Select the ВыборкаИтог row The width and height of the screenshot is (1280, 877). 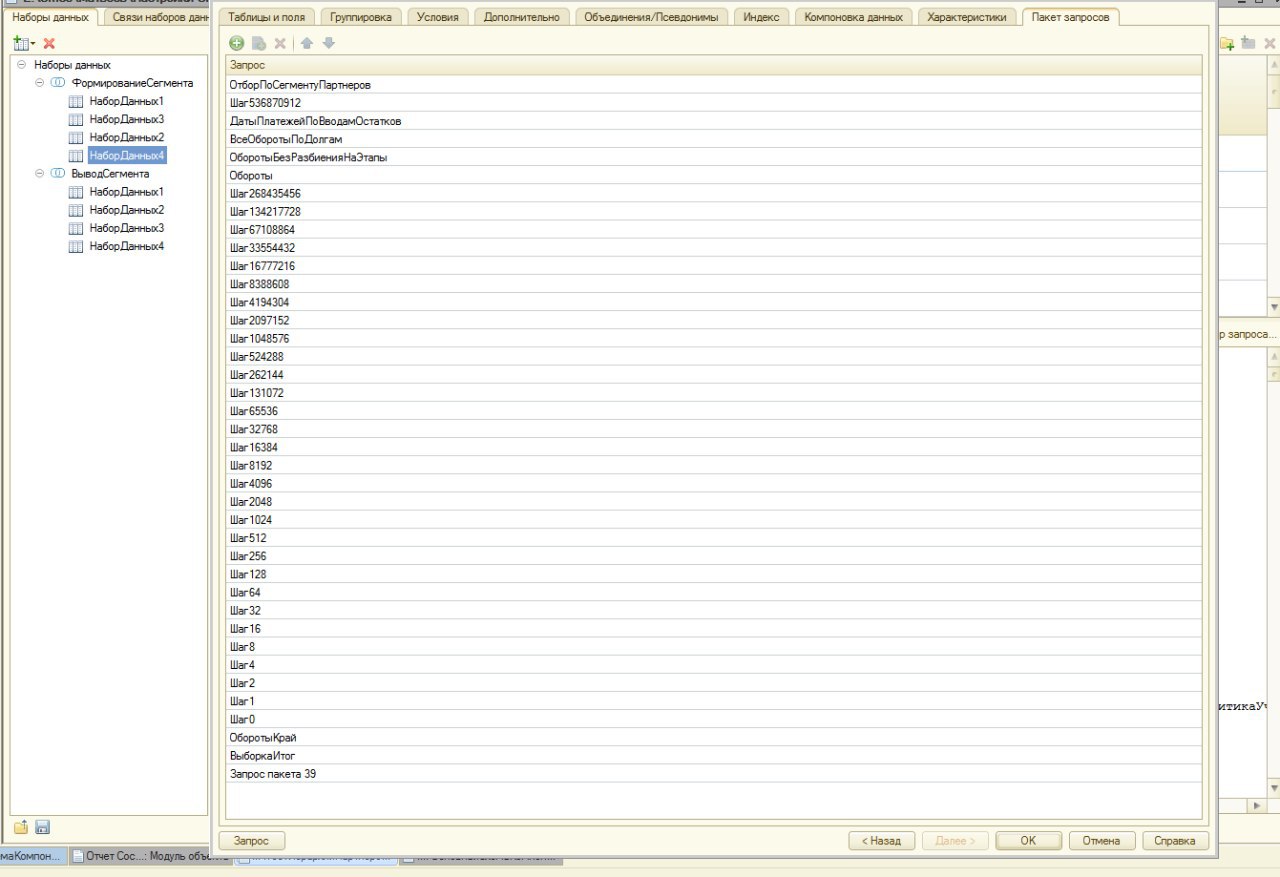pyautogui.click(x=714, y=755)
